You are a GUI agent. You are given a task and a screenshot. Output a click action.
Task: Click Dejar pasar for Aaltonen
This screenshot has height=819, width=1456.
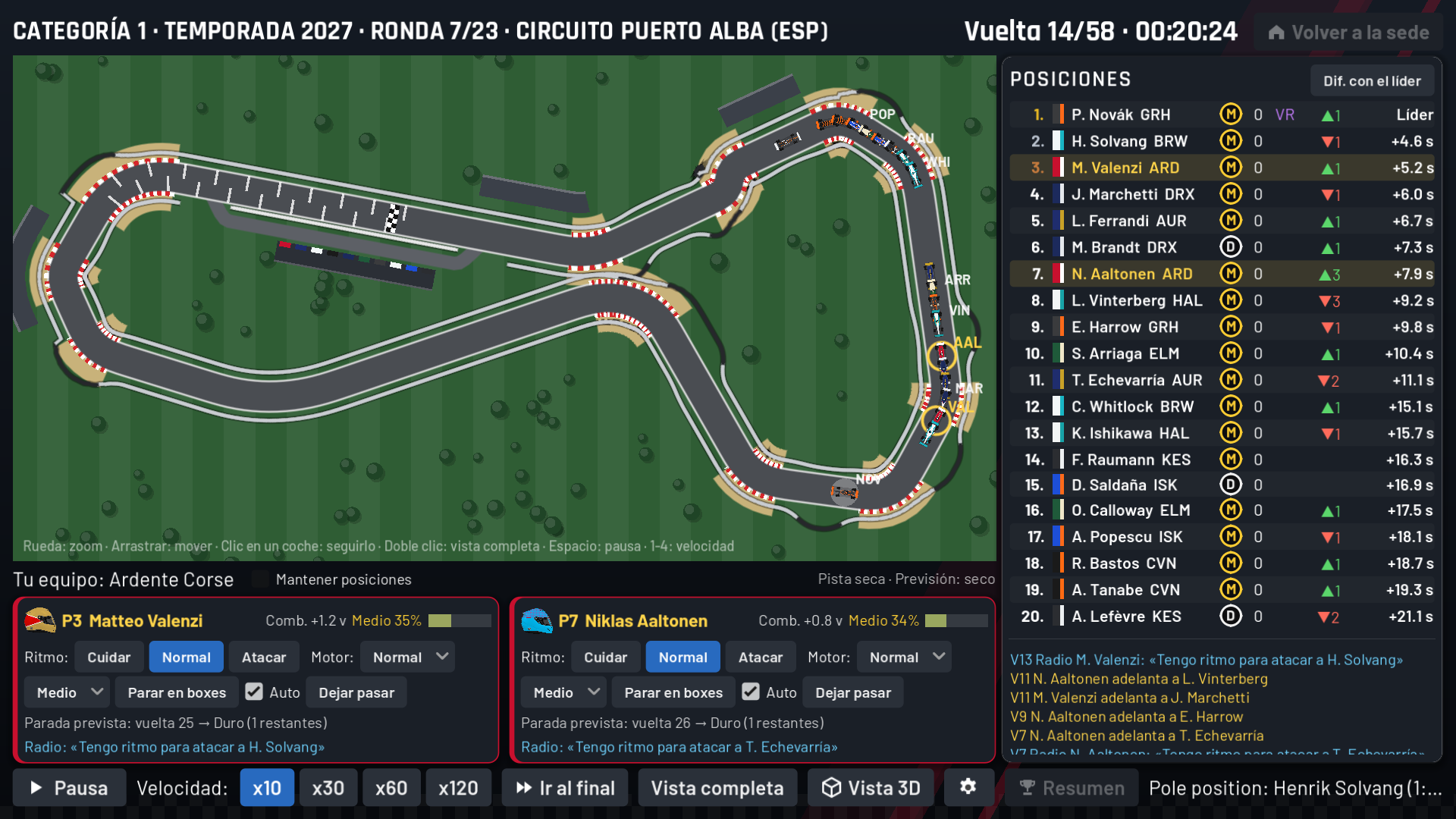853,692
